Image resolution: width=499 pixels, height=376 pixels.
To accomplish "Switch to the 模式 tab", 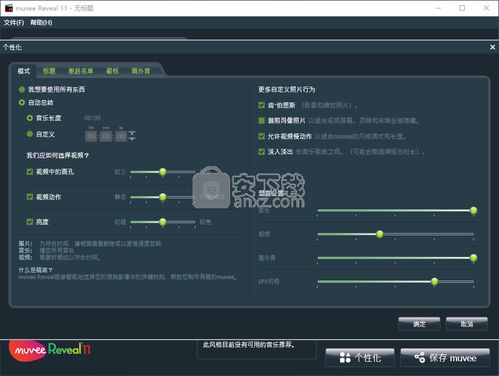I will point(24,71).
